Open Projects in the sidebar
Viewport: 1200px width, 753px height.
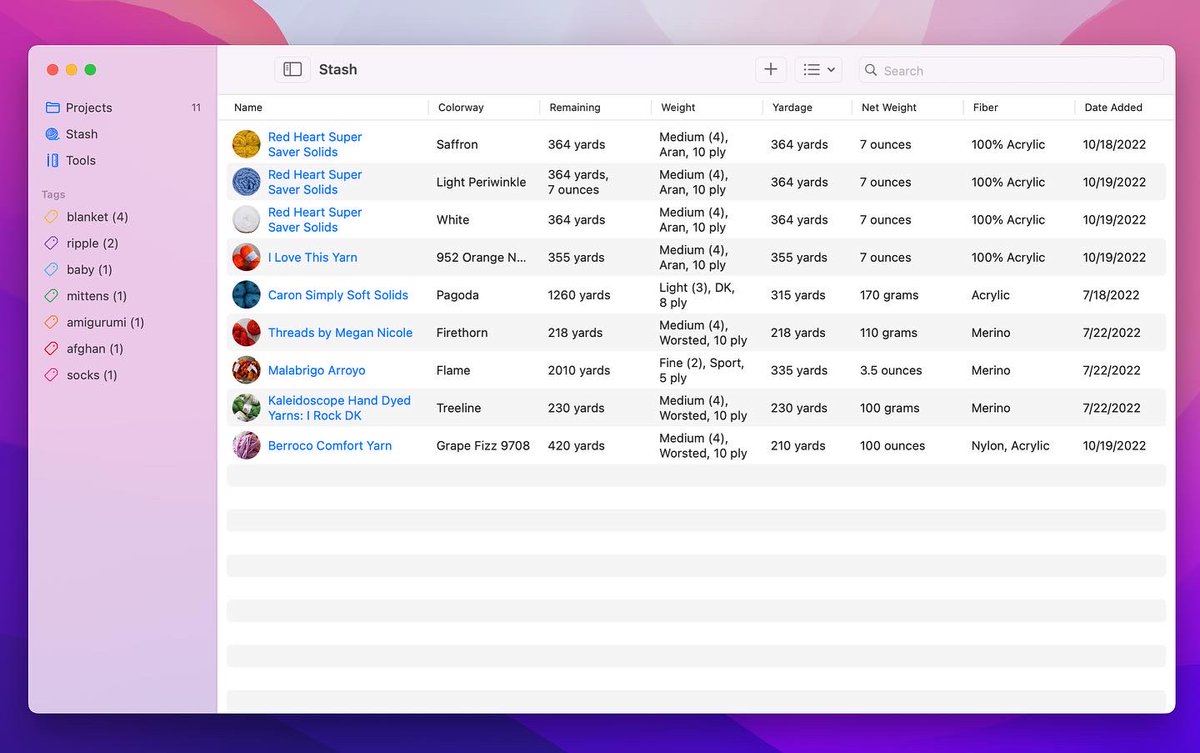[x=89, y=108]
